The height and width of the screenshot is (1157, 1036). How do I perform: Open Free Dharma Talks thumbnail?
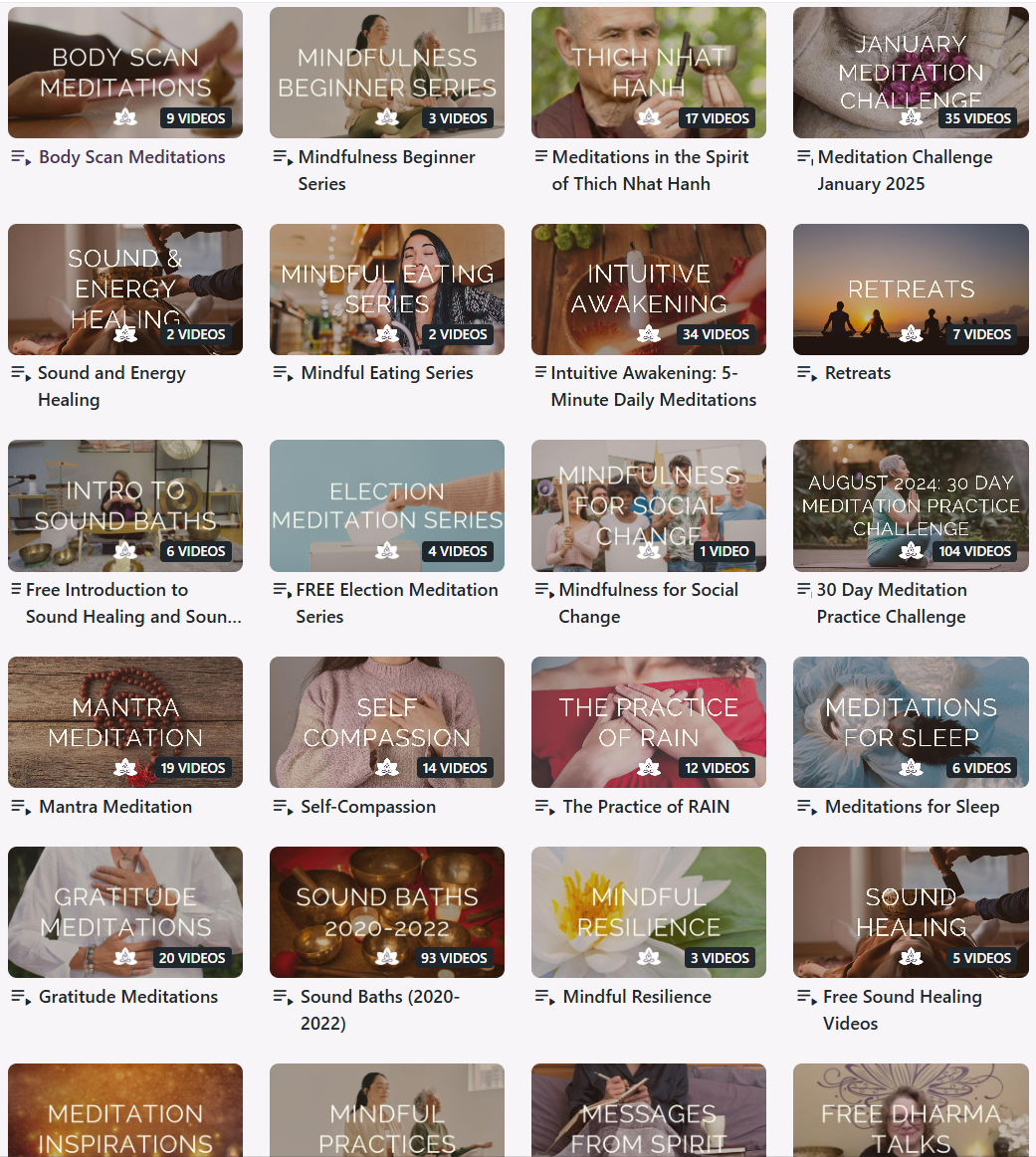(911, 1110)
